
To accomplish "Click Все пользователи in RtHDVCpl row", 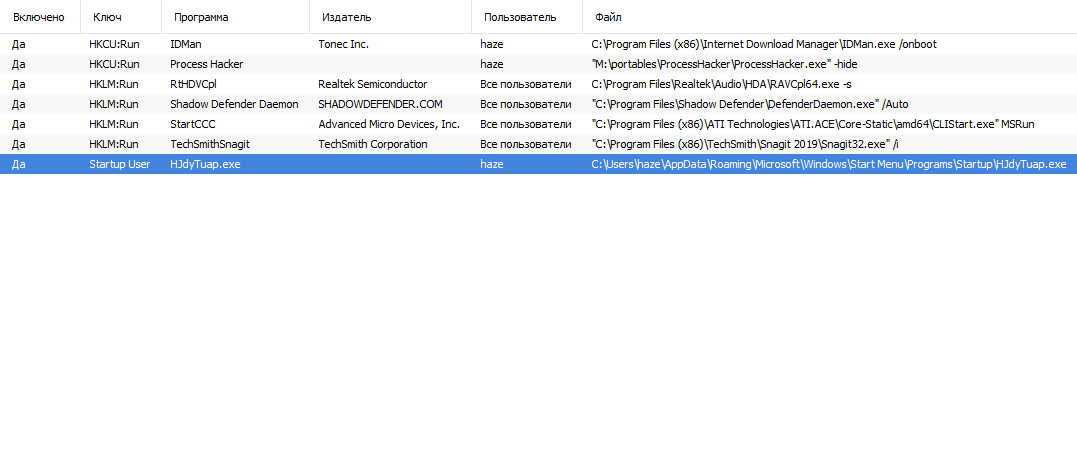I will (x=525, y=84).
